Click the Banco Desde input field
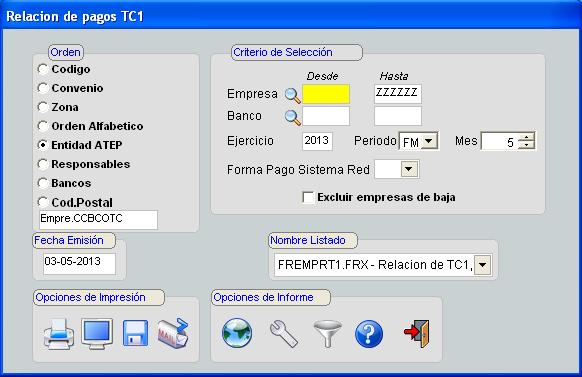 tap(326, 116)
